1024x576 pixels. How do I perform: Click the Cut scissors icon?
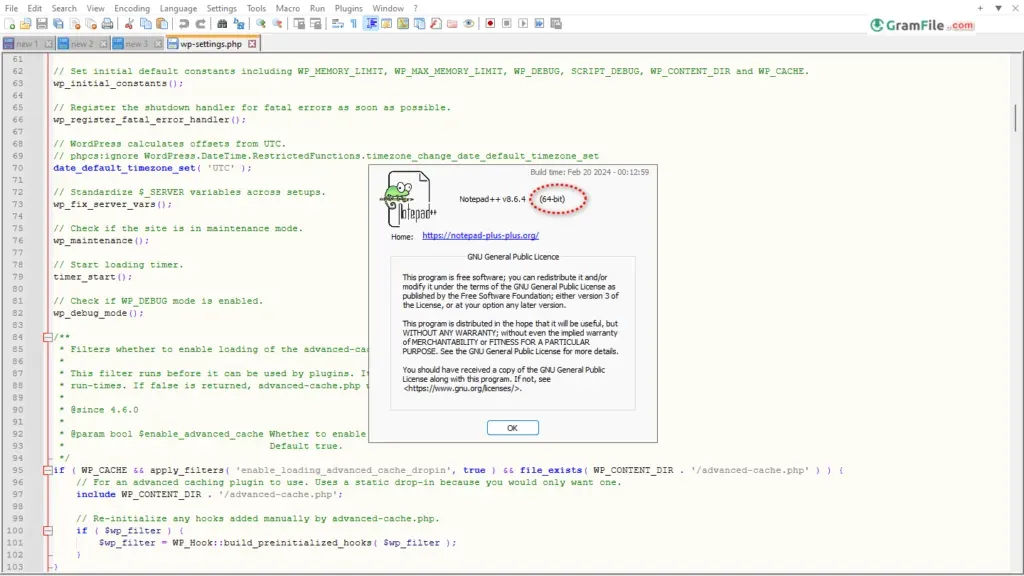129,24
